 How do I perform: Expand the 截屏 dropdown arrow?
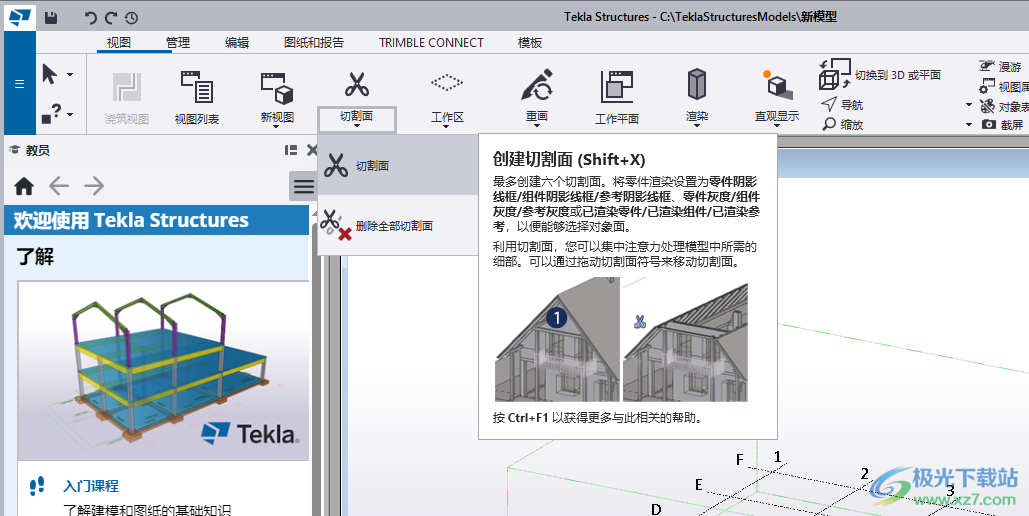969,124
